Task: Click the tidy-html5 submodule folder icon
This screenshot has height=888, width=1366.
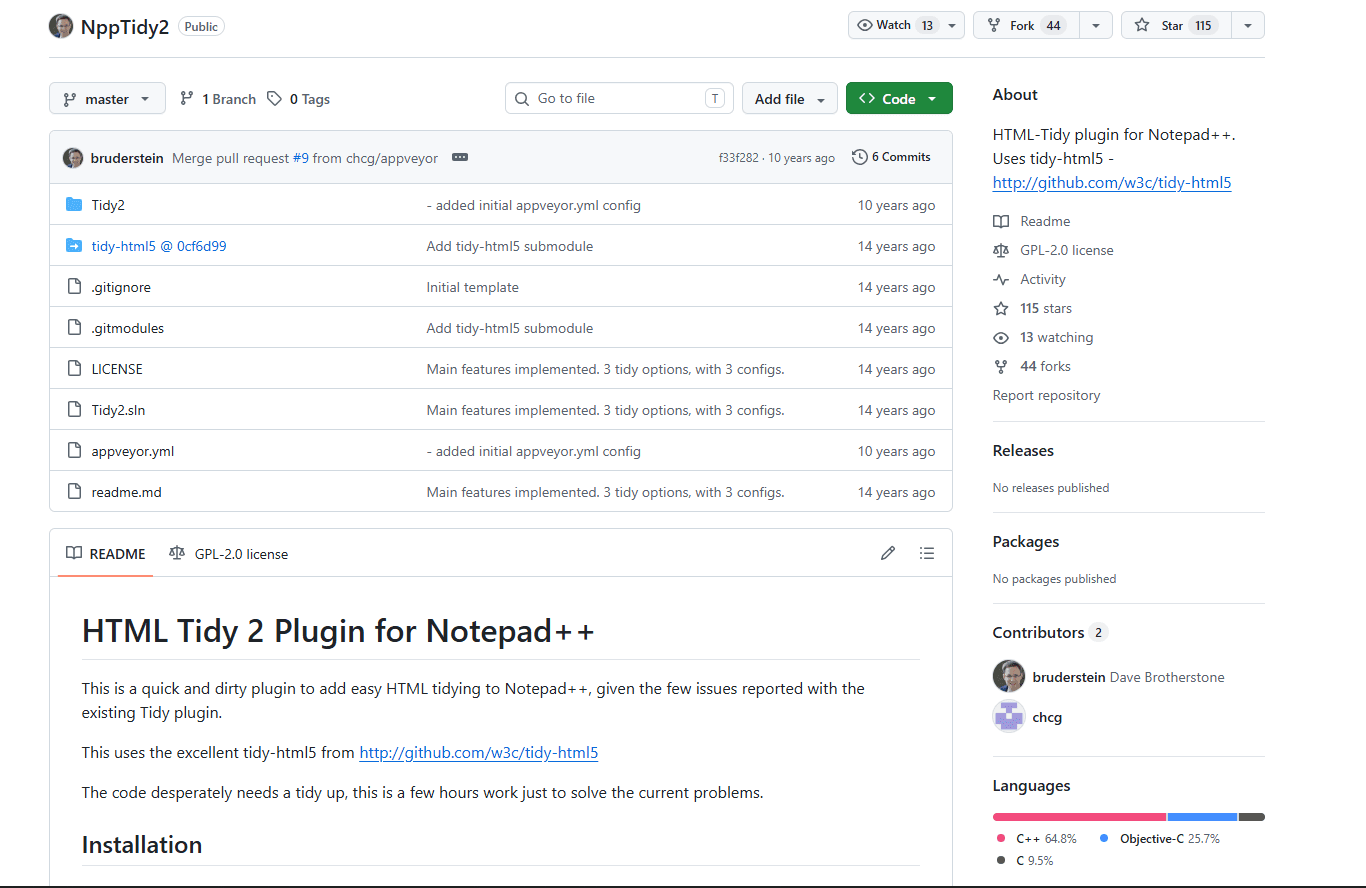Action: click(x=74, y=246)
